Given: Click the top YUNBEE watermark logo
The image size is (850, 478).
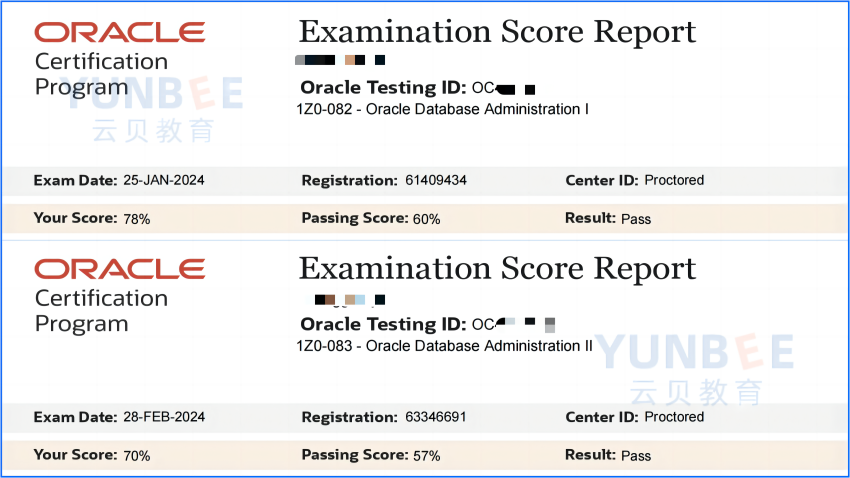Looking at the screenshot, I should tap(154, 108).
